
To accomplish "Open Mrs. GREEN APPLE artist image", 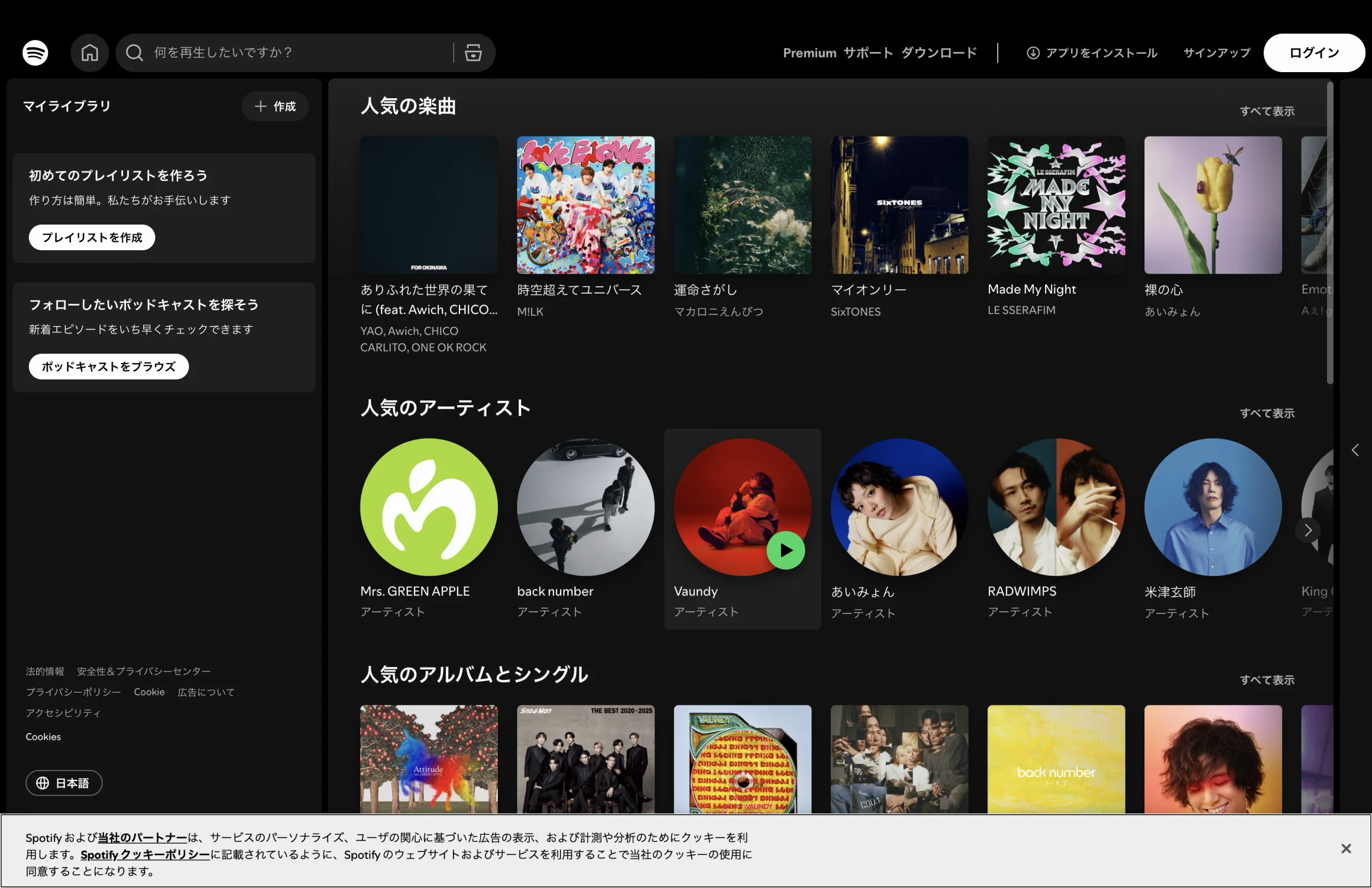I will (429, 507).
